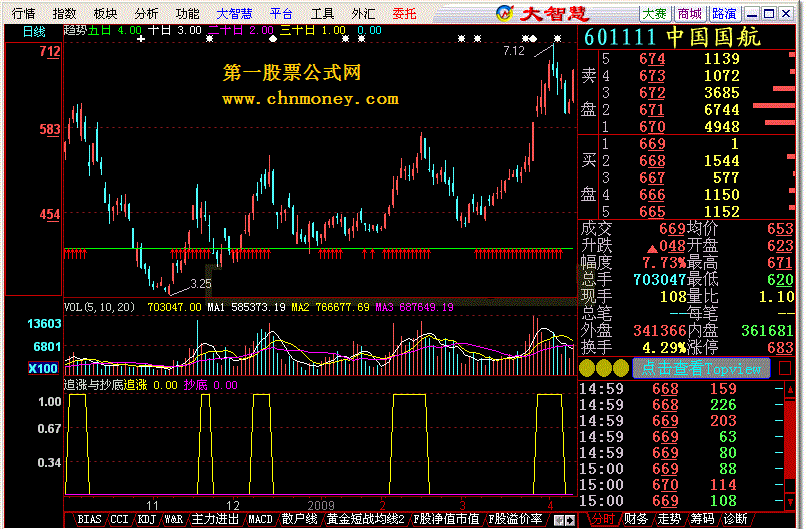The height and width of the screenshot is (529, 807).
Task: Click the 趋势 indicator label on main chart
Action: (75, 31)
